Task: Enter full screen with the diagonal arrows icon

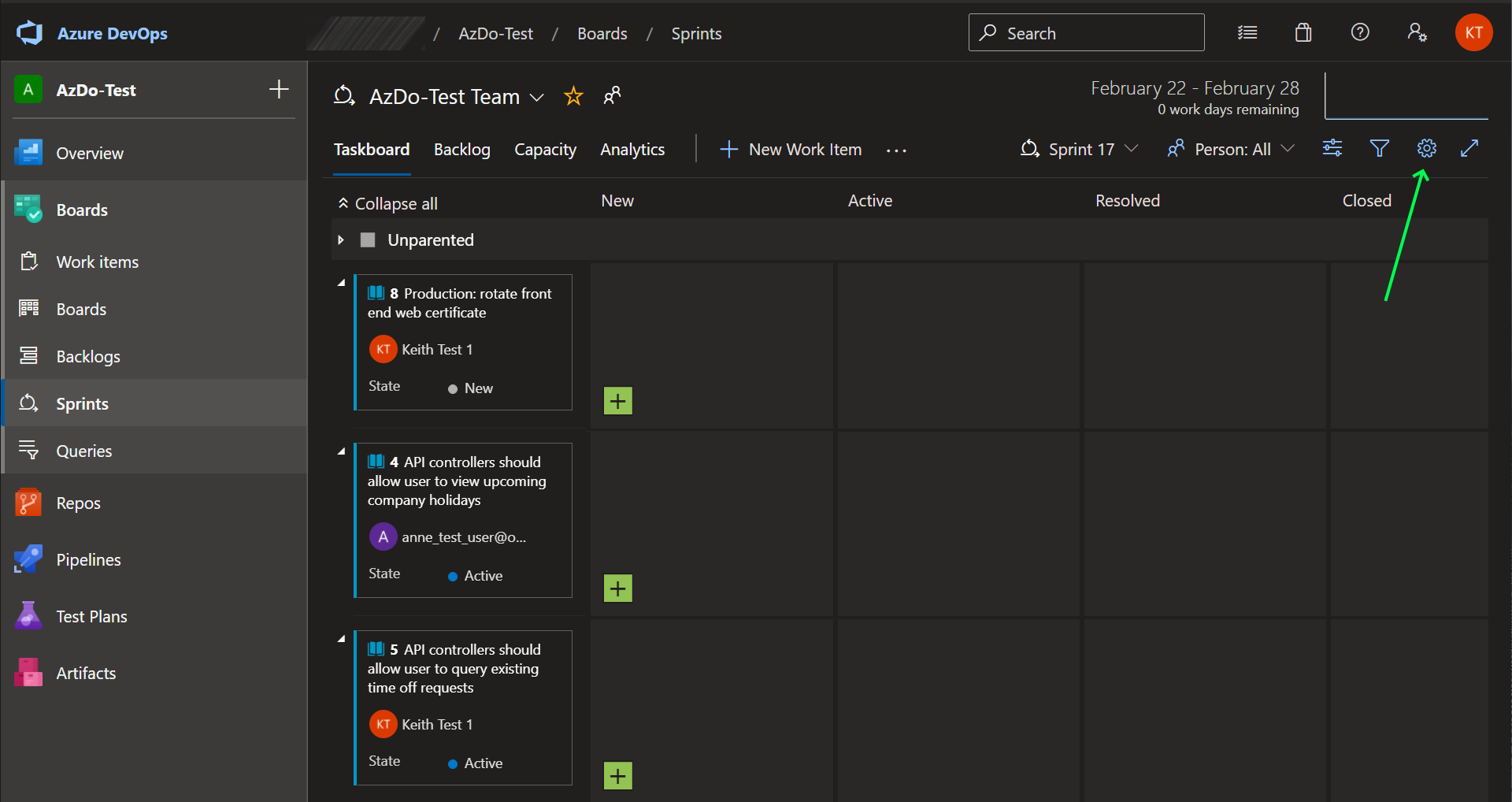Action: (x=1470, y=148)
